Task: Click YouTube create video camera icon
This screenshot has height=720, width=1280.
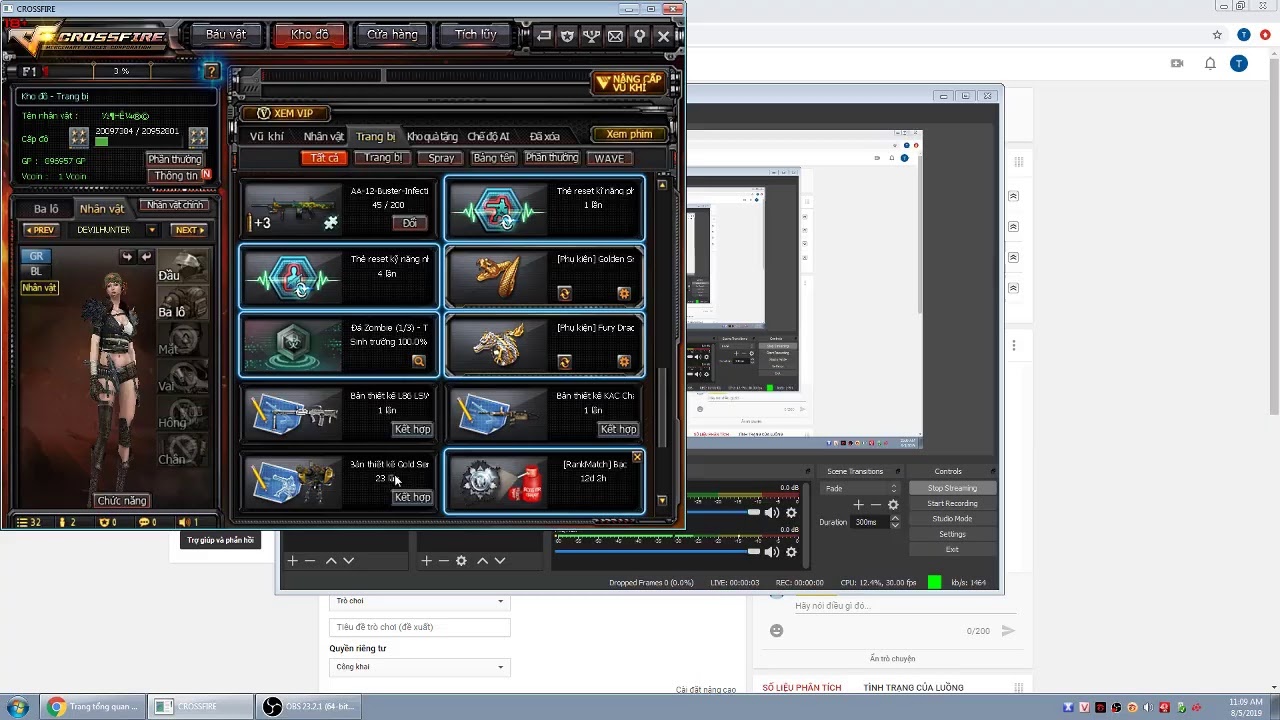Action: 1177,63
